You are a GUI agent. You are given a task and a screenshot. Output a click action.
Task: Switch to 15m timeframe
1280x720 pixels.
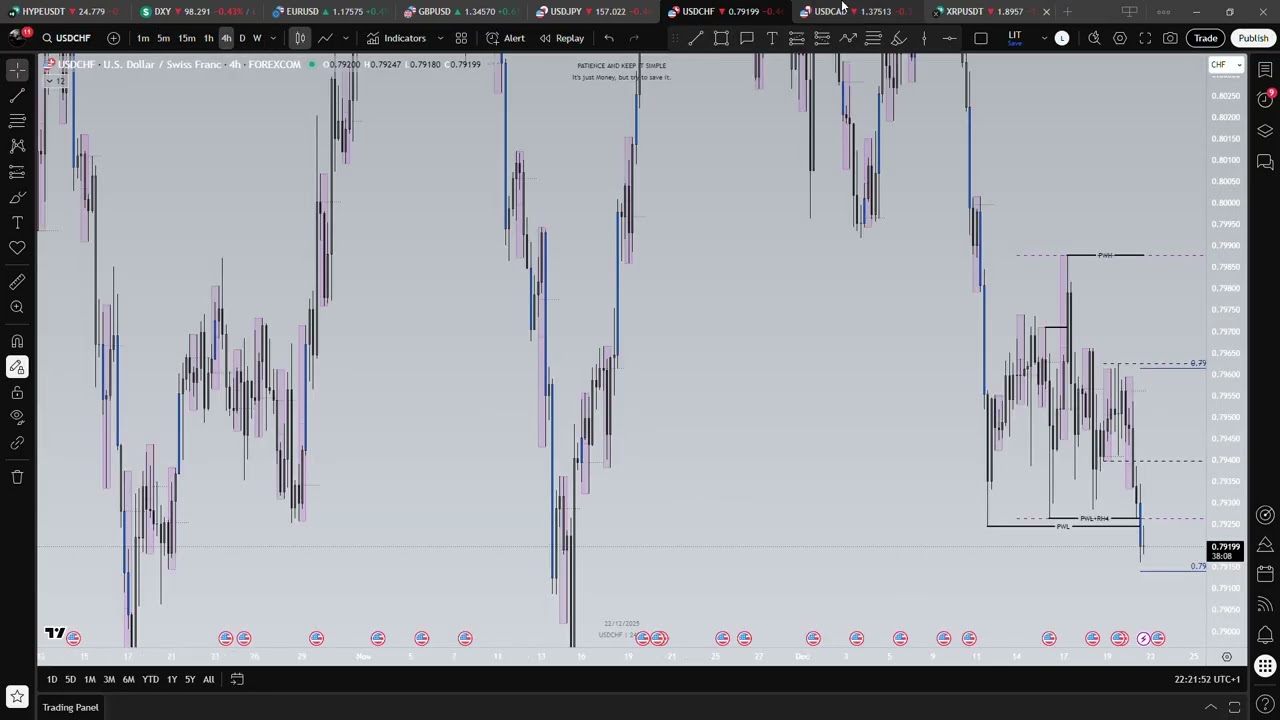[x=186, y=38]
